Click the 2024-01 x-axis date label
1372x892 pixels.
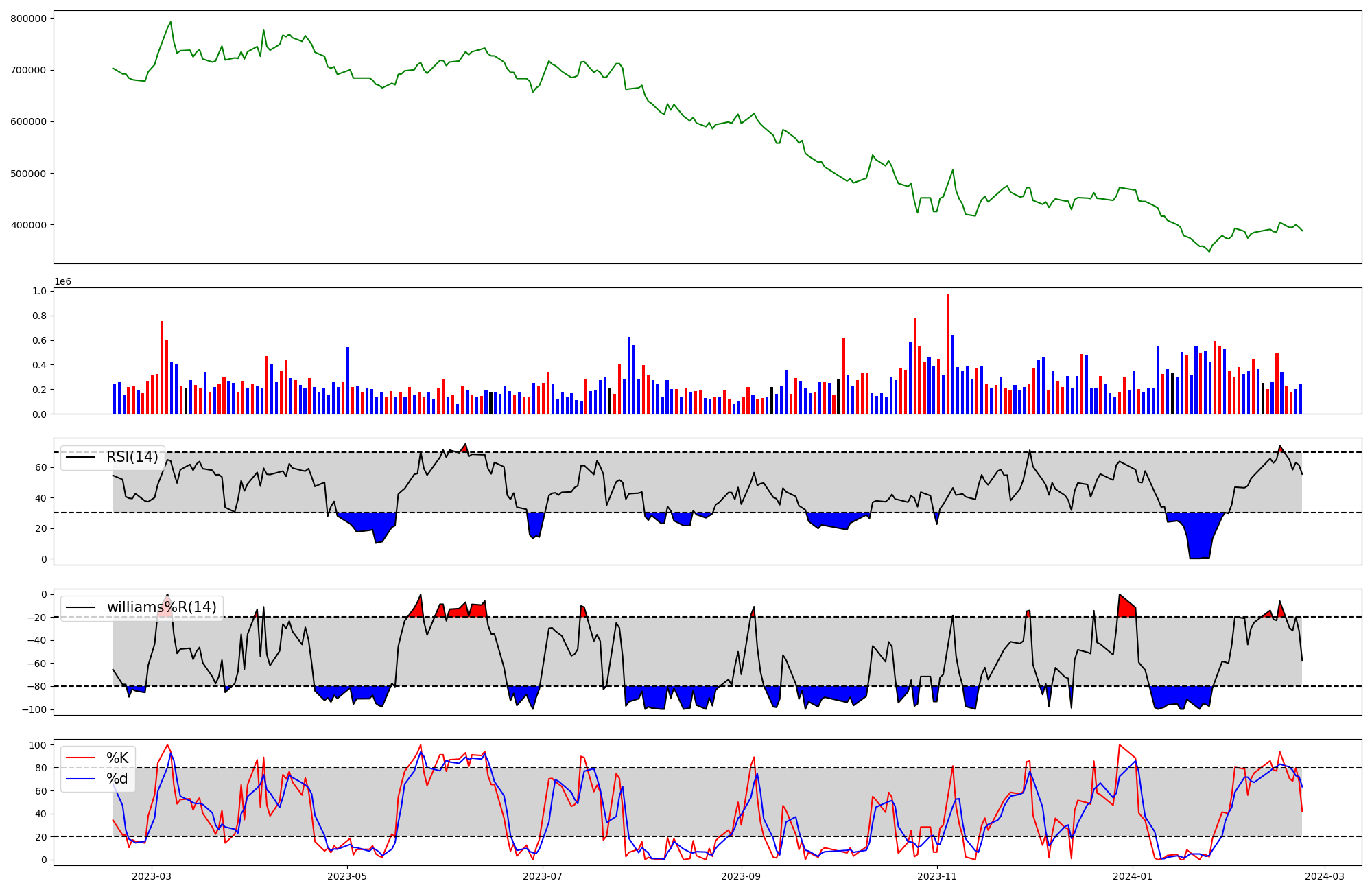click(x=1133, y=876)
